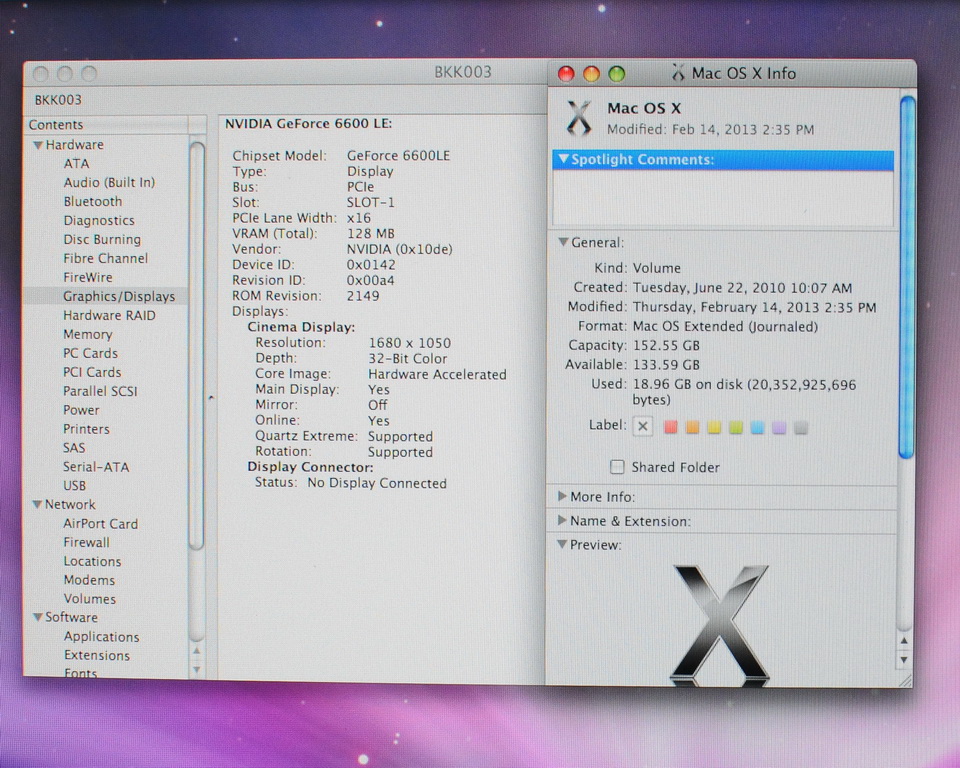This screenshot has width=960, height=768.
Task: Select Memory in the sidebar
Action: 88,334
